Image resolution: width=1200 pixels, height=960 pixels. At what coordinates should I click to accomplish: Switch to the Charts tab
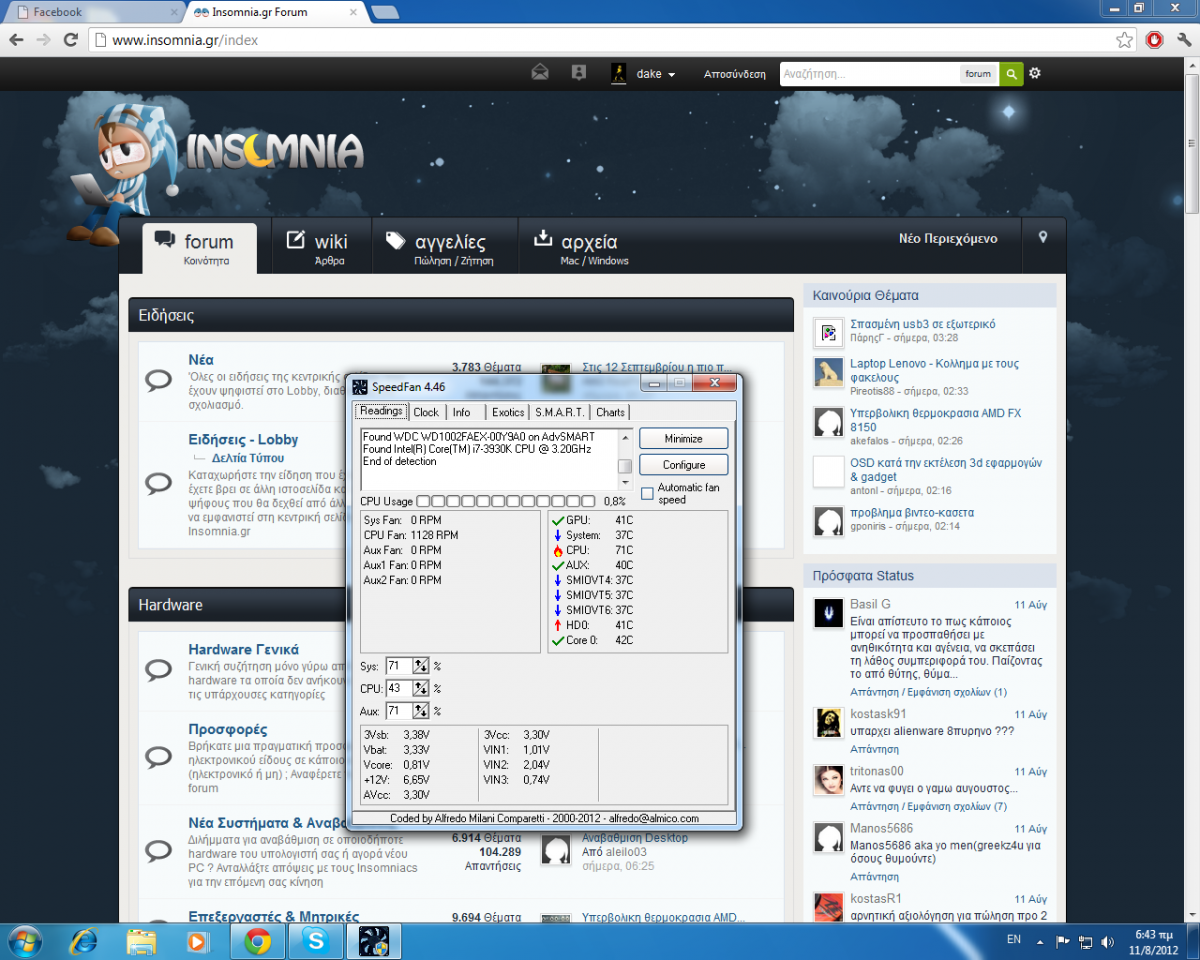point(610,412)
